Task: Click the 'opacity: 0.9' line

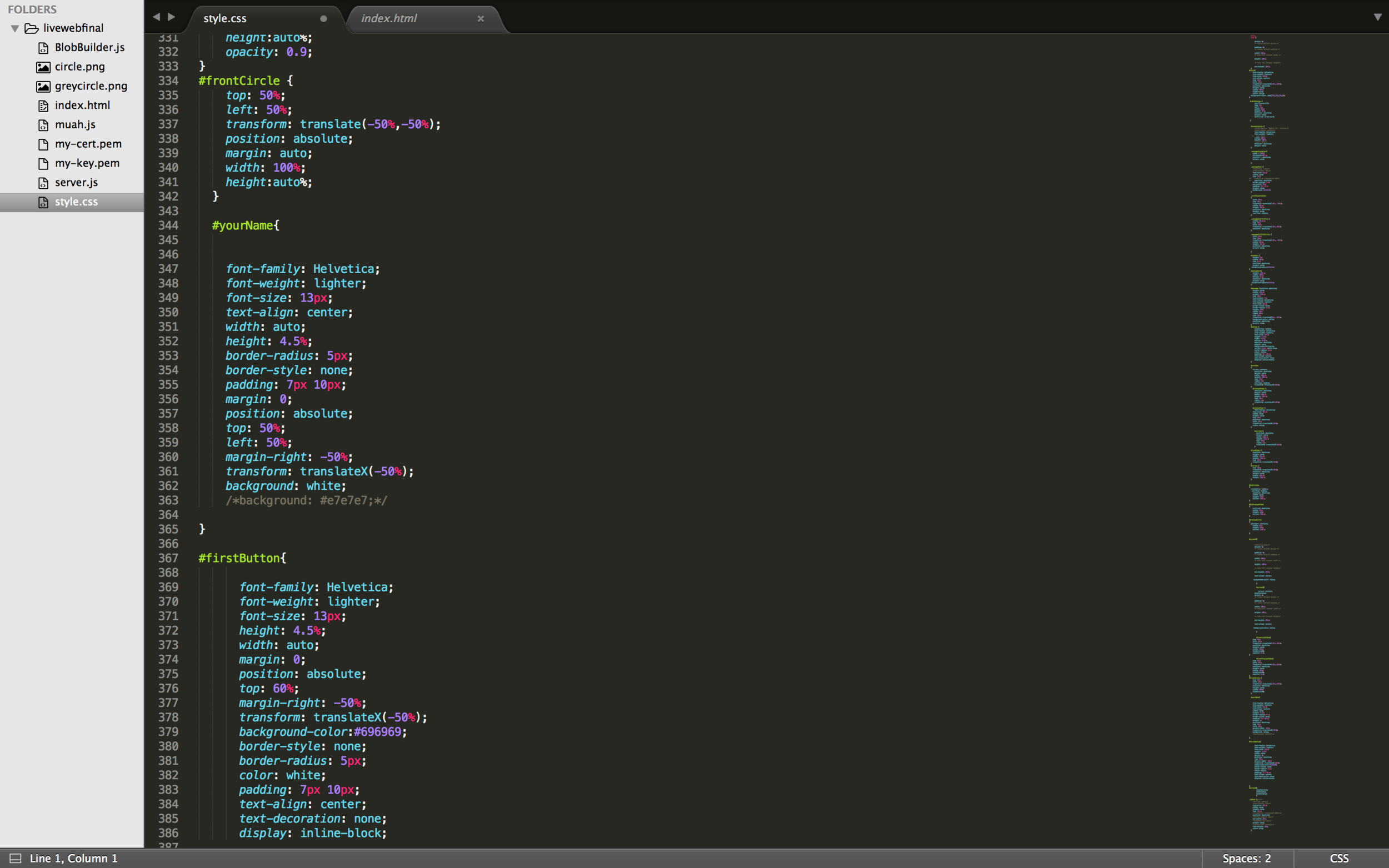Action: coord(269,52)
